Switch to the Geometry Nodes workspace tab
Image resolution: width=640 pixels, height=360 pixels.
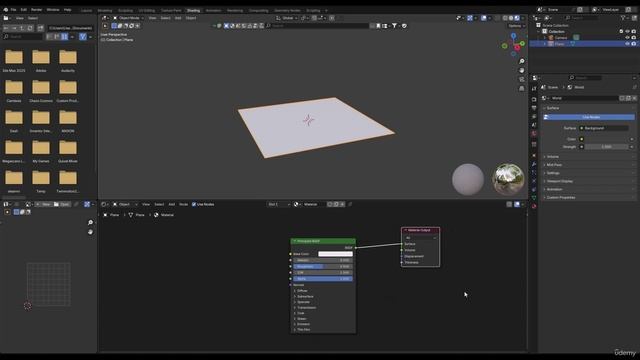point(287,10)
